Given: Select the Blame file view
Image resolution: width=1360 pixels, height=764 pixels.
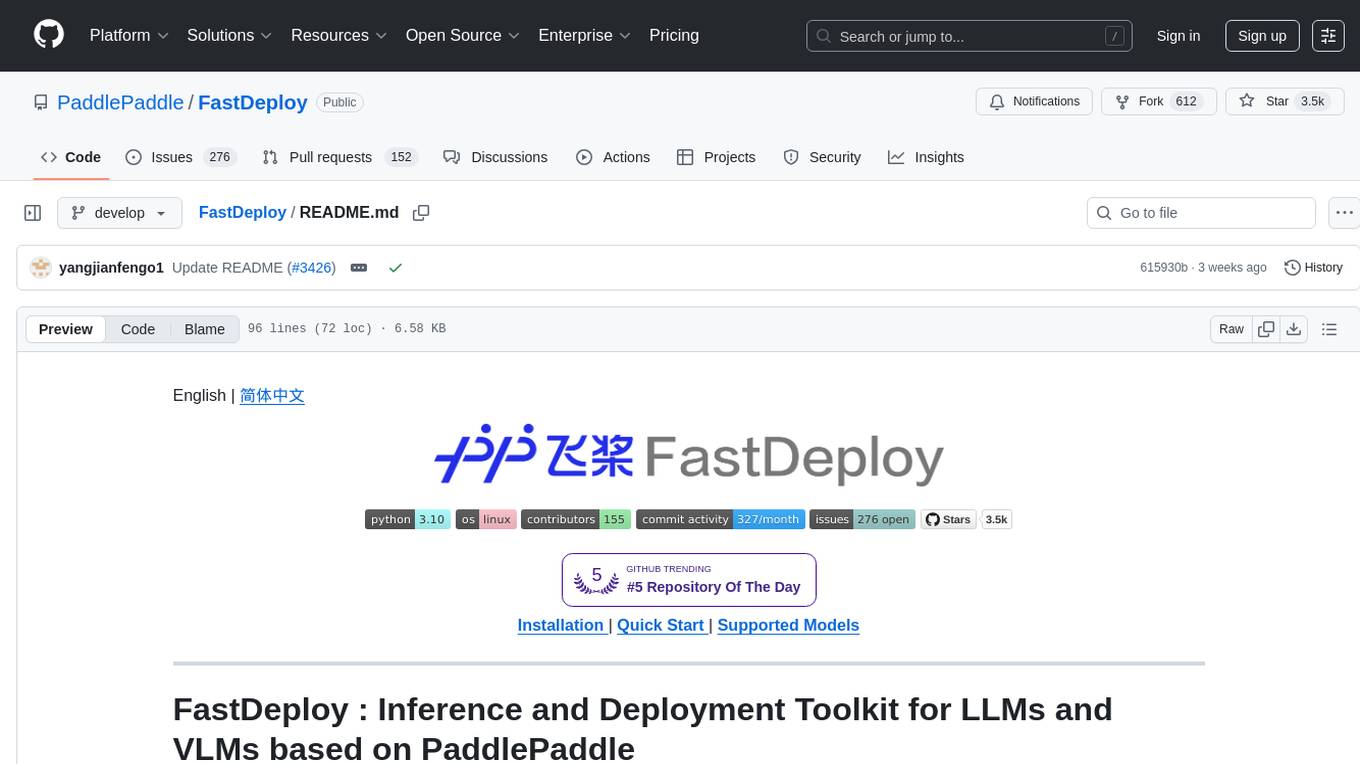Looking at the screenshot, I should coord(205,329).
